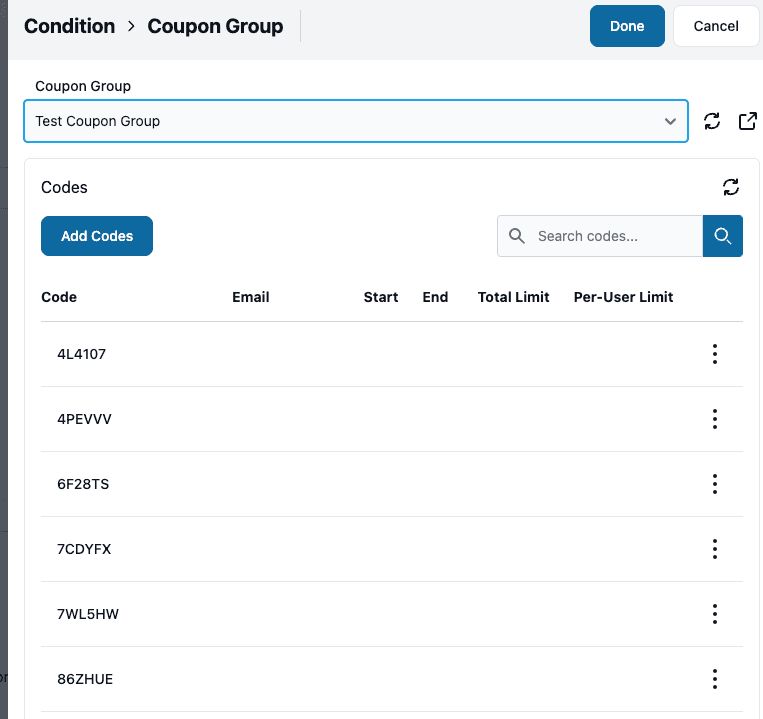Click the Codes section heading
The image size is (763, 719).
pyautogui.click(x=64, y=187)
